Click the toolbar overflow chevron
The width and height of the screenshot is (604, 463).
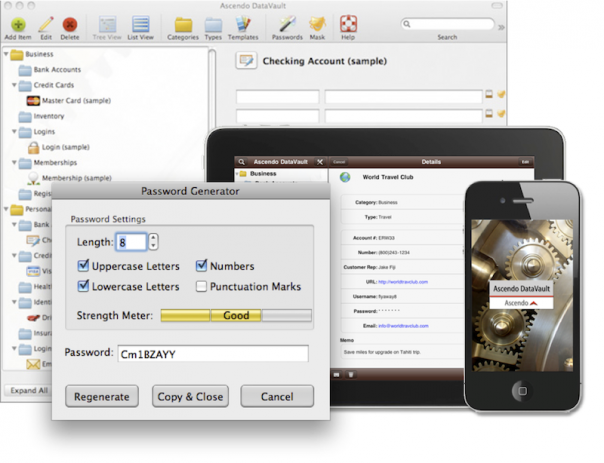(x=501, y=27)
